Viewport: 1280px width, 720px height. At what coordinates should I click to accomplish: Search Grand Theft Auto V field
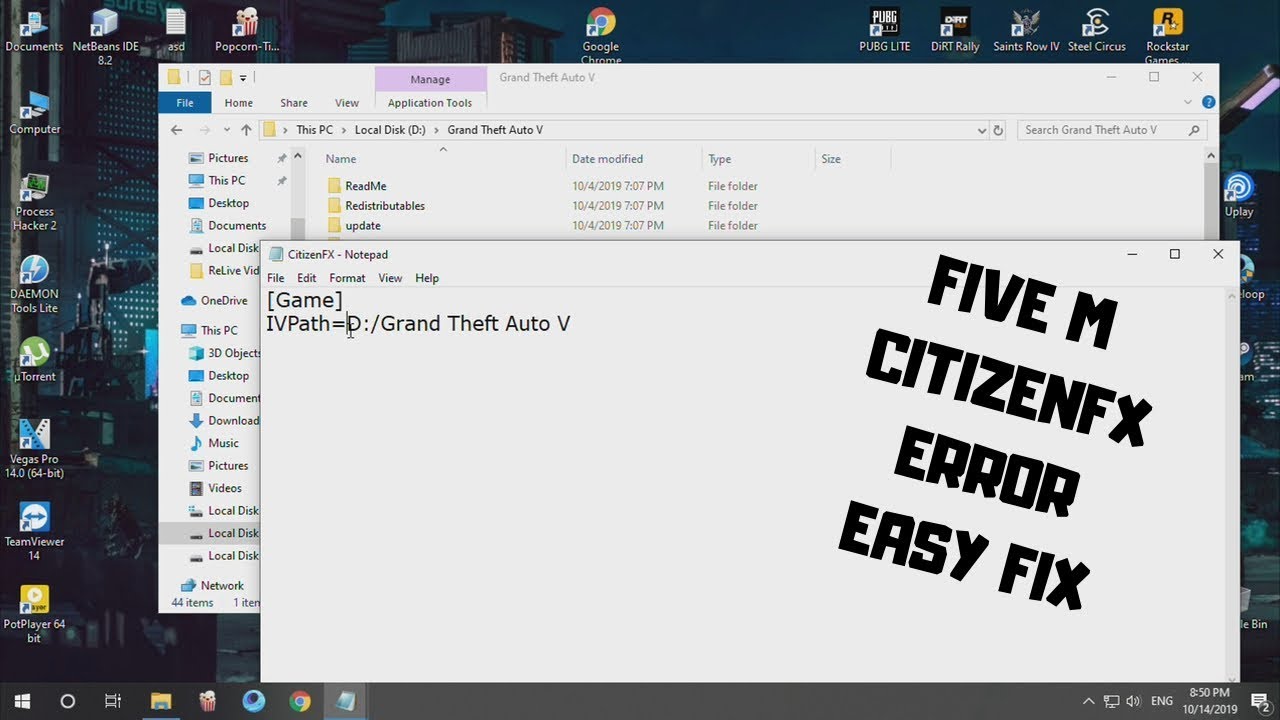tap(1111, 130)
